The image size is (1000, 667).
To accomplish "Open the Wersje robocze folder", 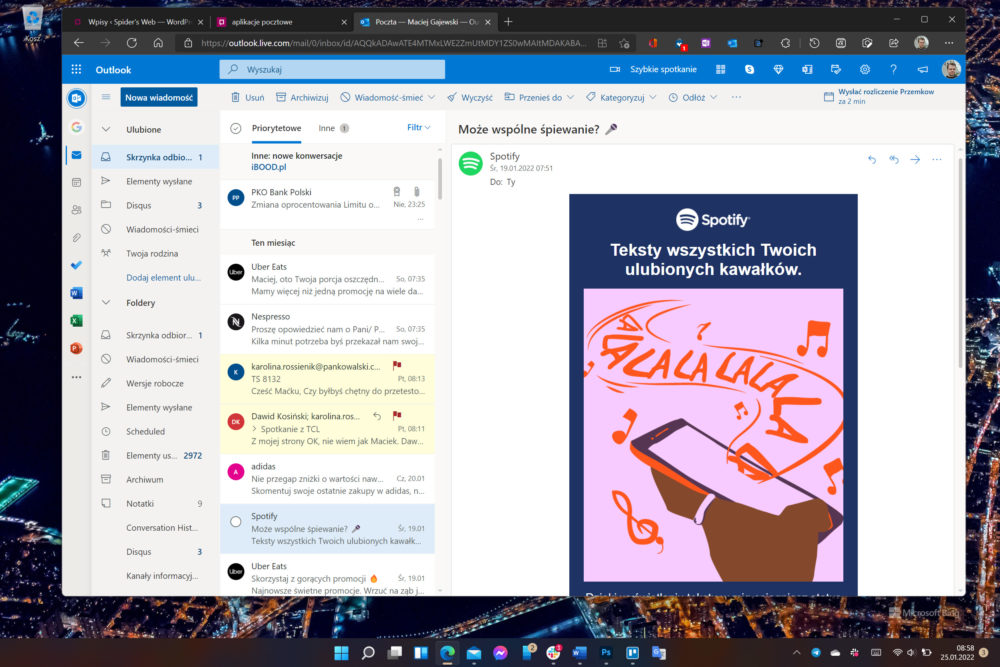I will pyautogui.click(x=156, y=383).
